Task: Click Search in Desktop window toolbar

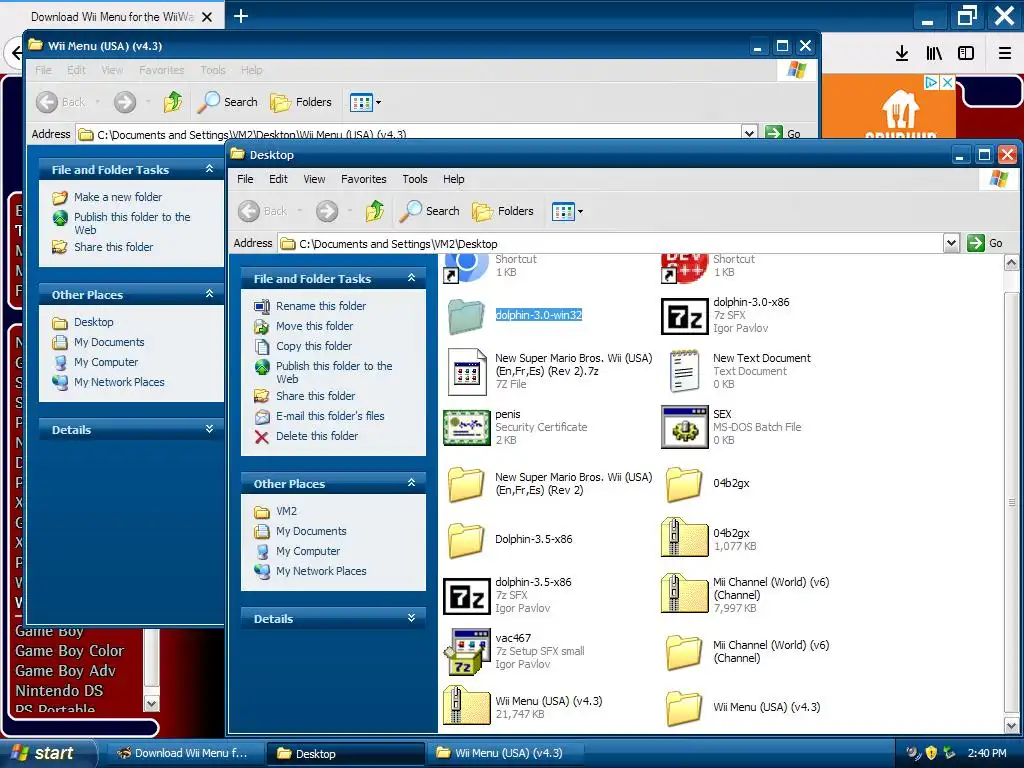Action: (429, 211)
